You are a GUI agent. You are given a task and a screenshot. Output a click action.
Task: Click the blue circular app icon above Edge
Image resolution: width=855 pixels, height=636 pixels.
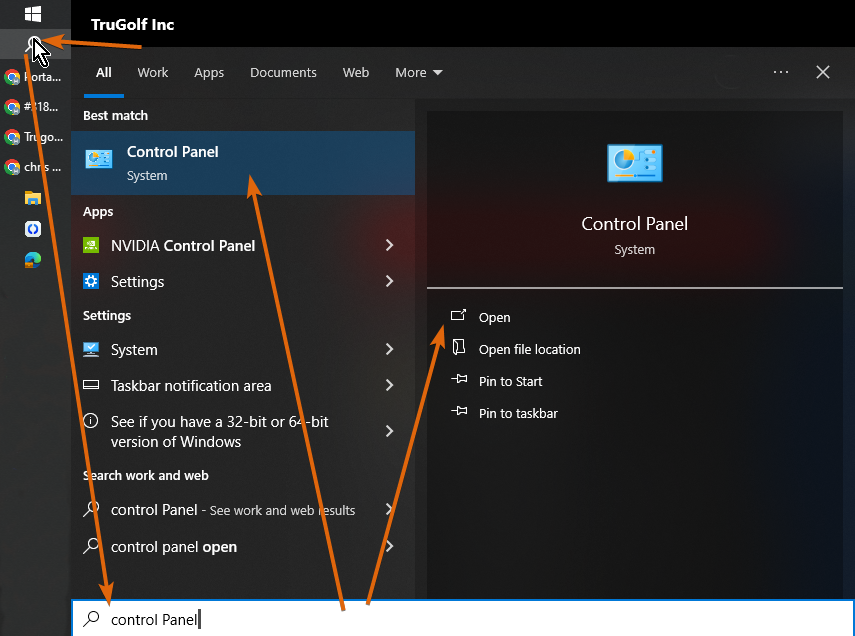pyautogui.click(x=33, y=229)
